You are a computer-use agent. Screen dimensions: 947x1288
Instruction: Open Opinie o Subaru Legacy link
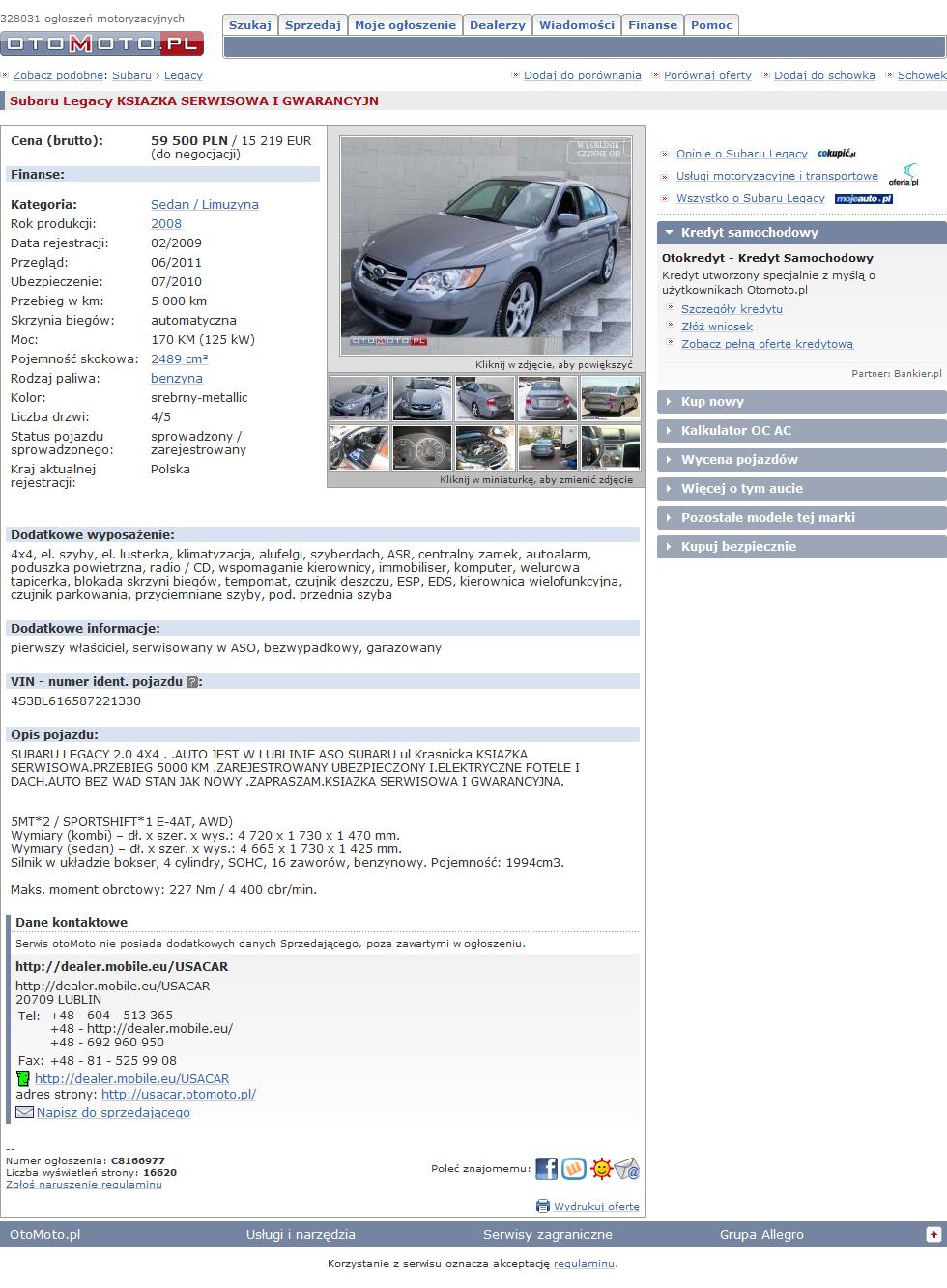click(x=742, y=154)
